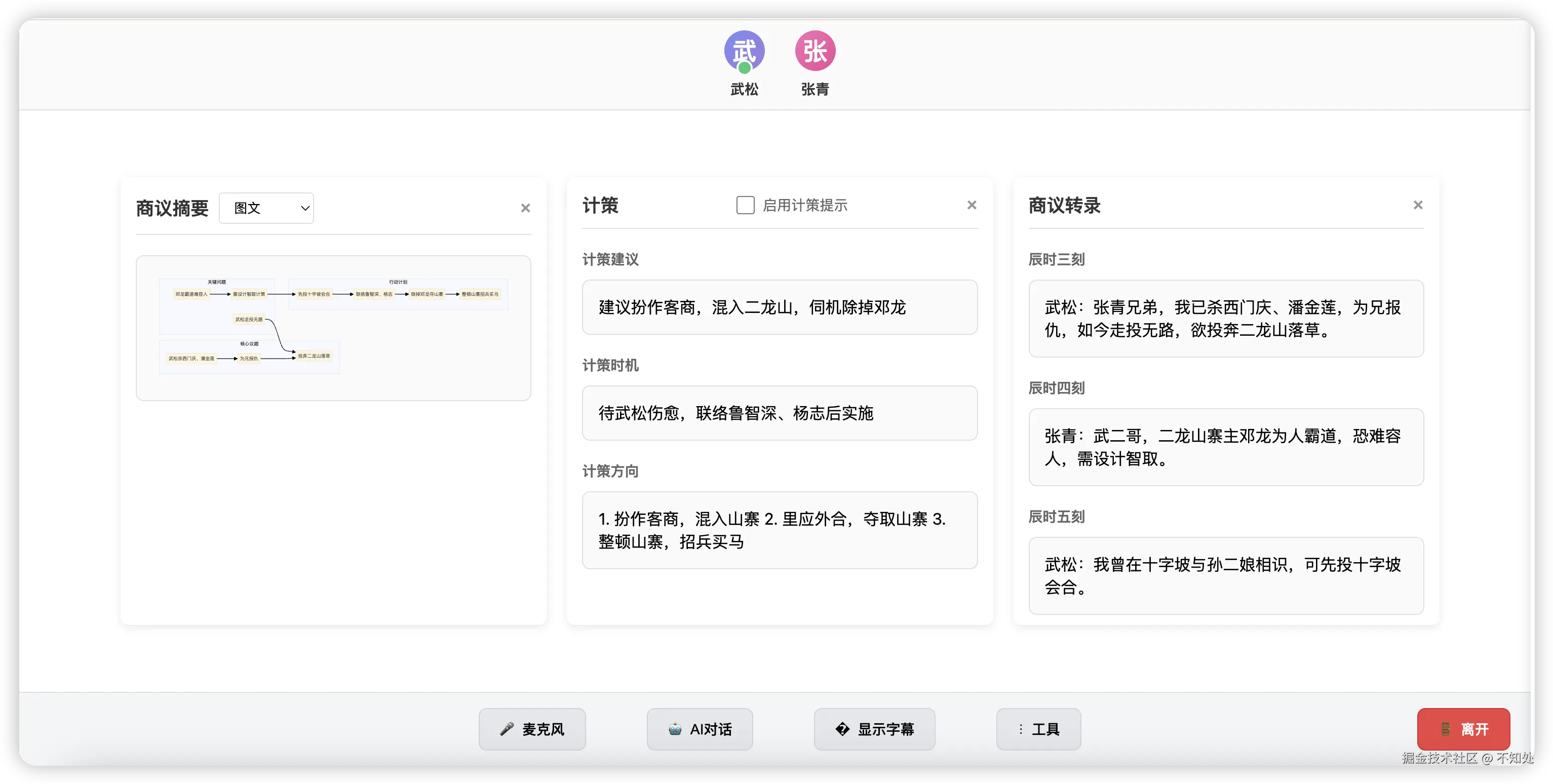Open the 图文 summary format dropdown
Image resolution: width=1553 pixels, height=784 pixels.
(x=266, y=208)
